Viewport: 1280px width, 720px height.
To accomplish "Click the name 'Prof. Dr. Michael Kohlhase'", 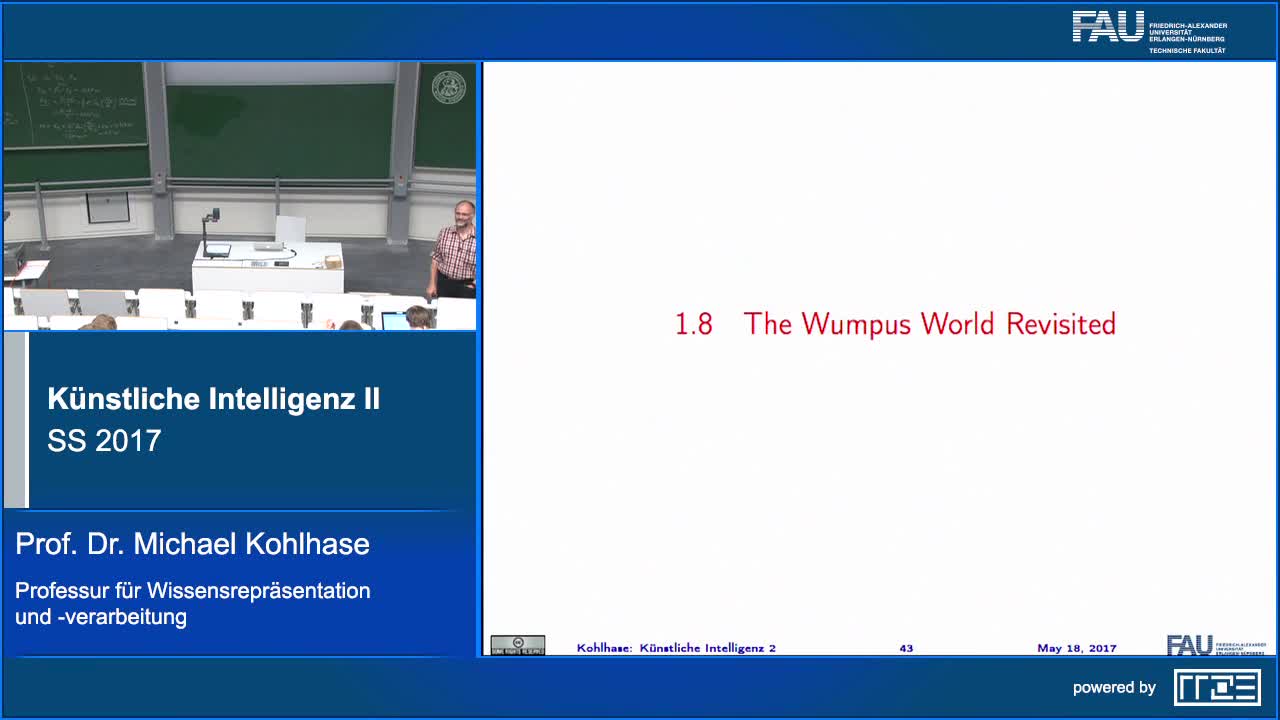I will coord(192,544).
